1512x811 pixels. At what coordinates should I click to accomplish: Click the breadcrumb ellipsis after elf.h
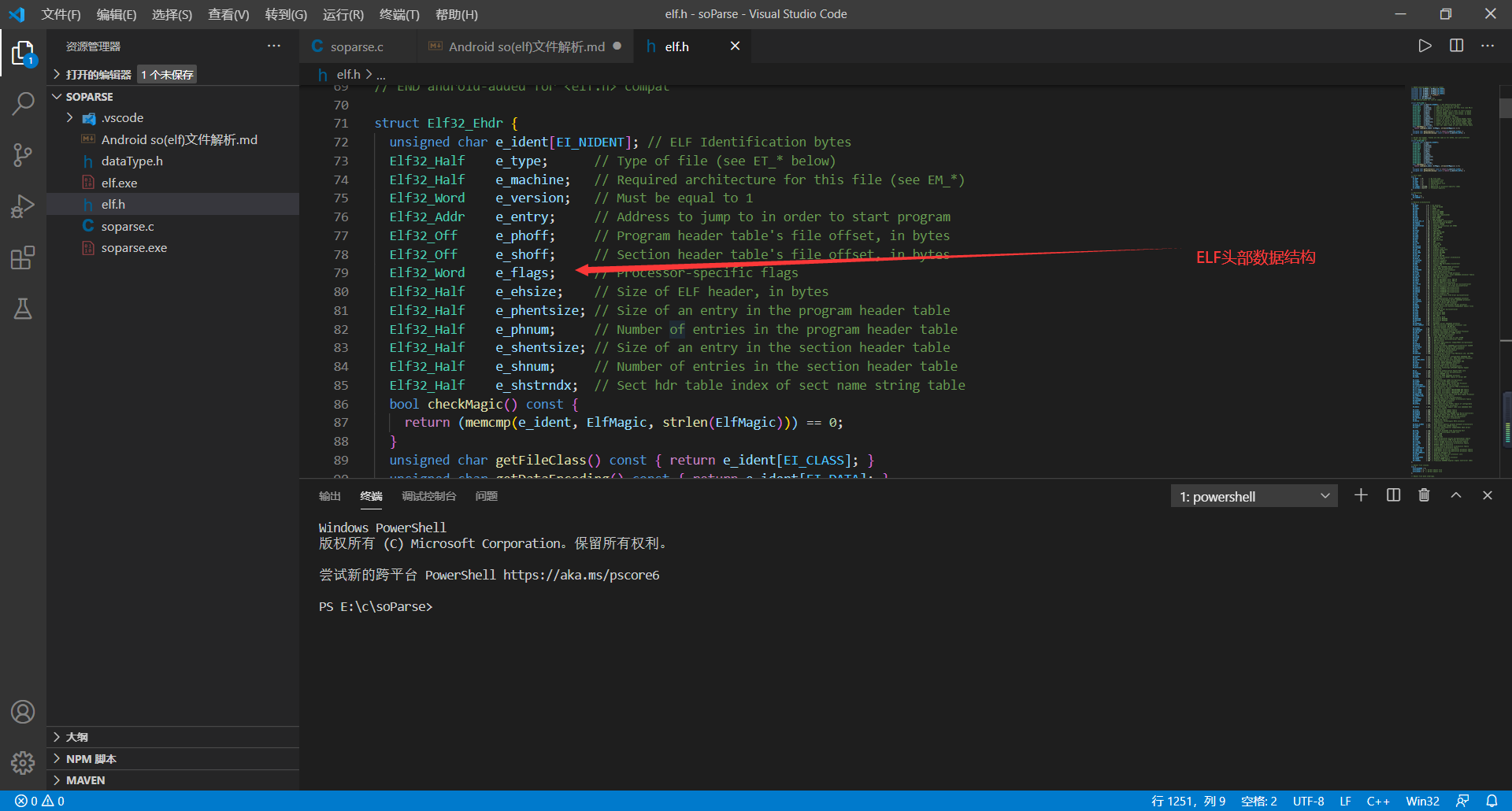(x=381, y=74)
